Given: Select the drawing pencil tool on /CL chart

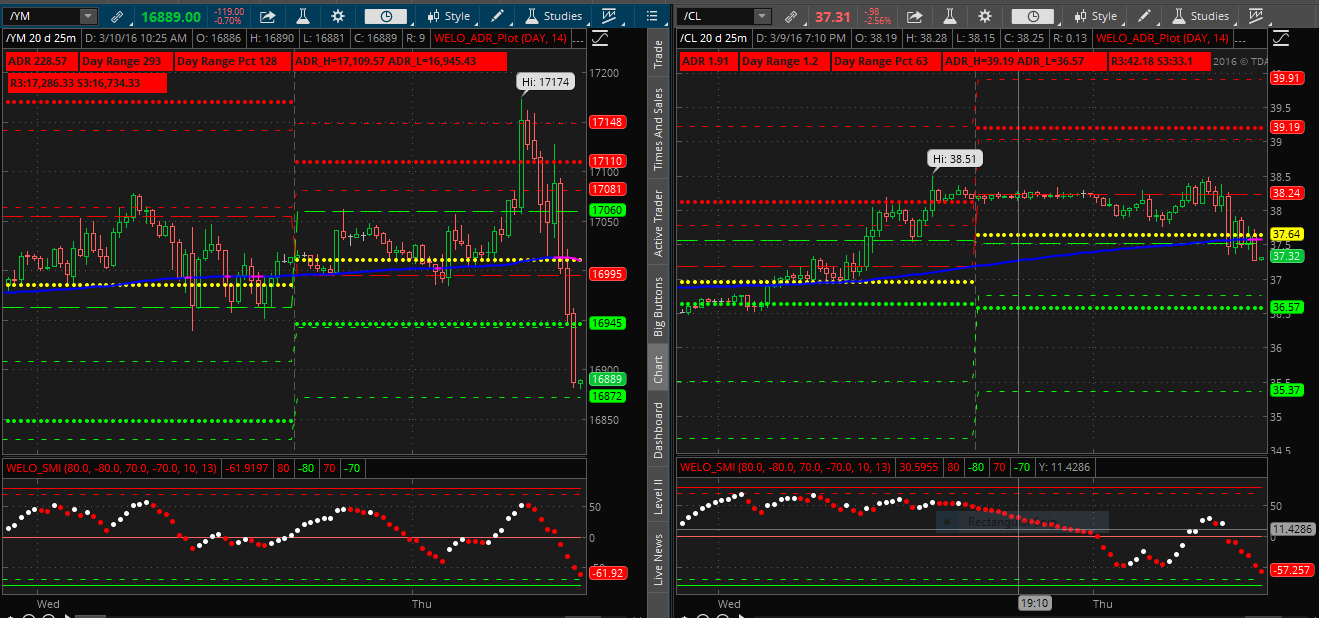Looking at the screenshot, I should 1145,17.
